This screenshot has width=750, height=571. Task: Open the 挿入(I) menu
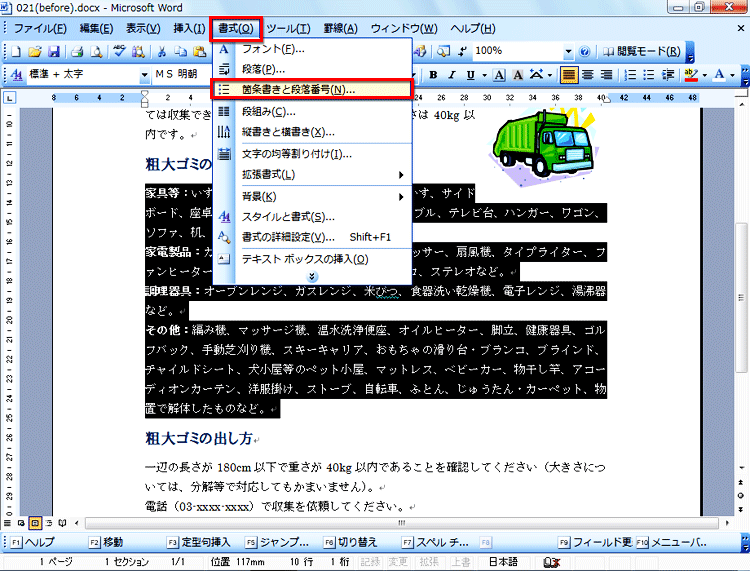click(x=189, y=29)
